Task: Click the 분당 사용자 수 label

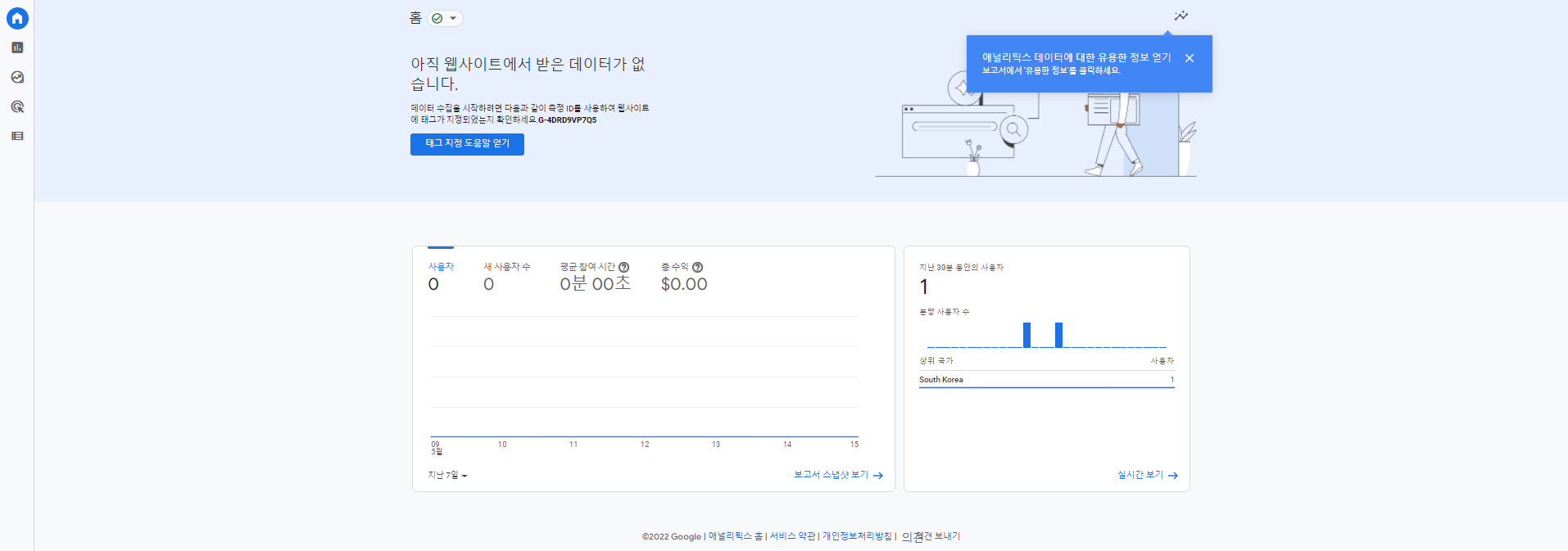Action: (944, 312)
